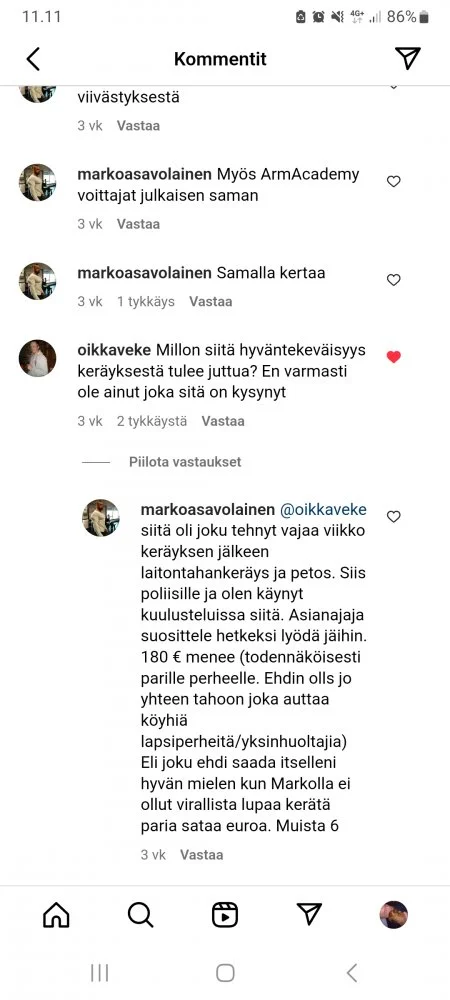Collapse replies with 'Piilota vastaukset'
Viewport: 450px width, 1000px height.
[x=185, y=462]
